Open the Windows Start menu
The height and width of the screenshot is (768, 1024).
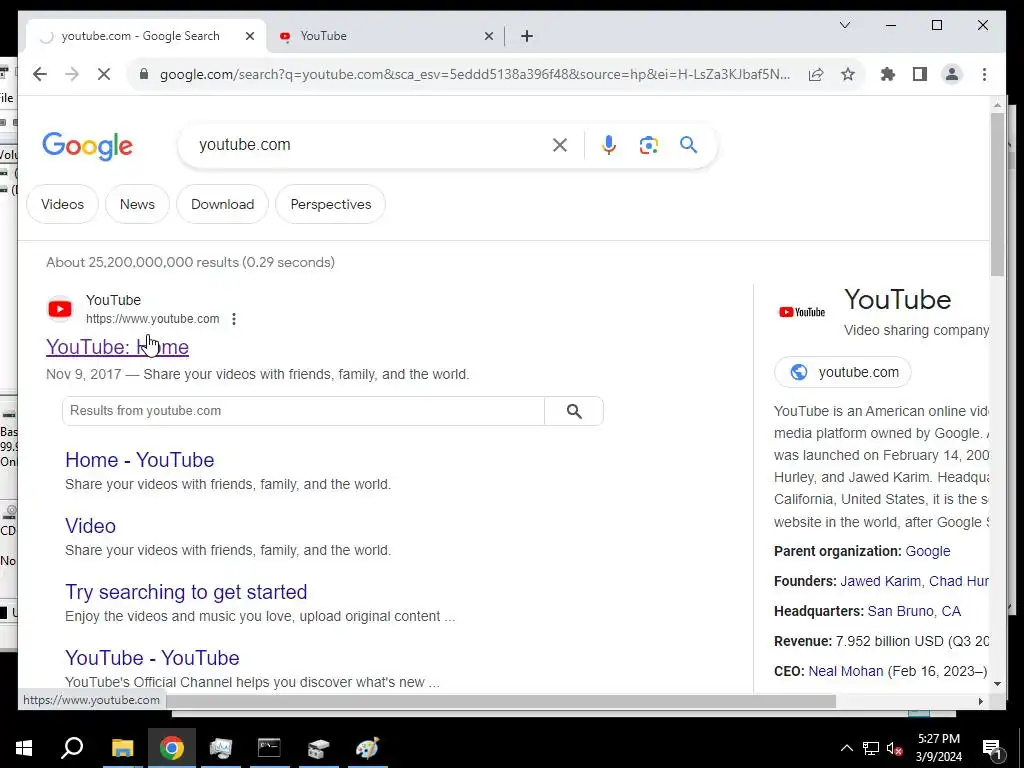point(24,748)
